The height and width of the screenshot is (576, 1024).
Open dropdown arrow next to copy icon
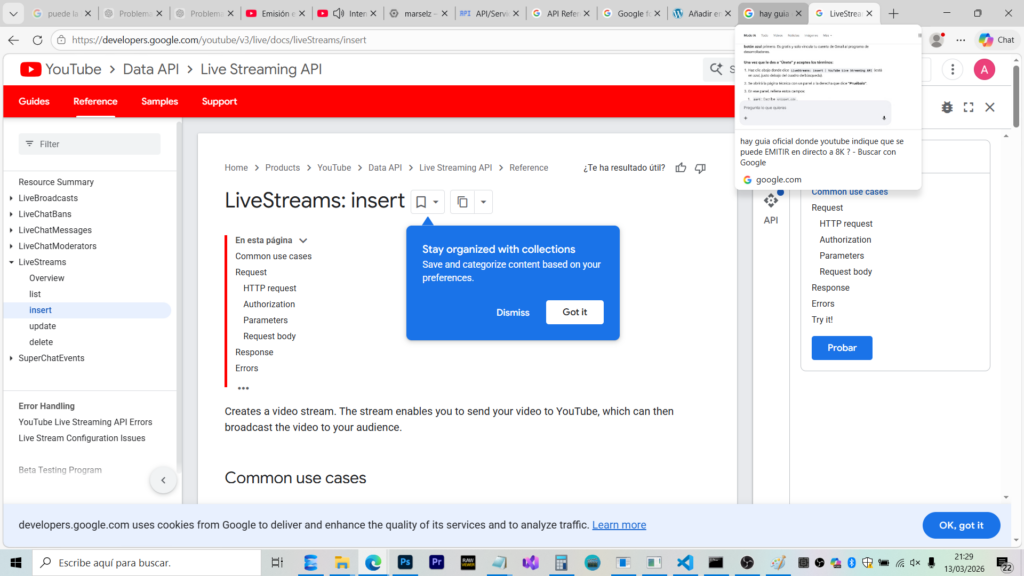[483, 202]
